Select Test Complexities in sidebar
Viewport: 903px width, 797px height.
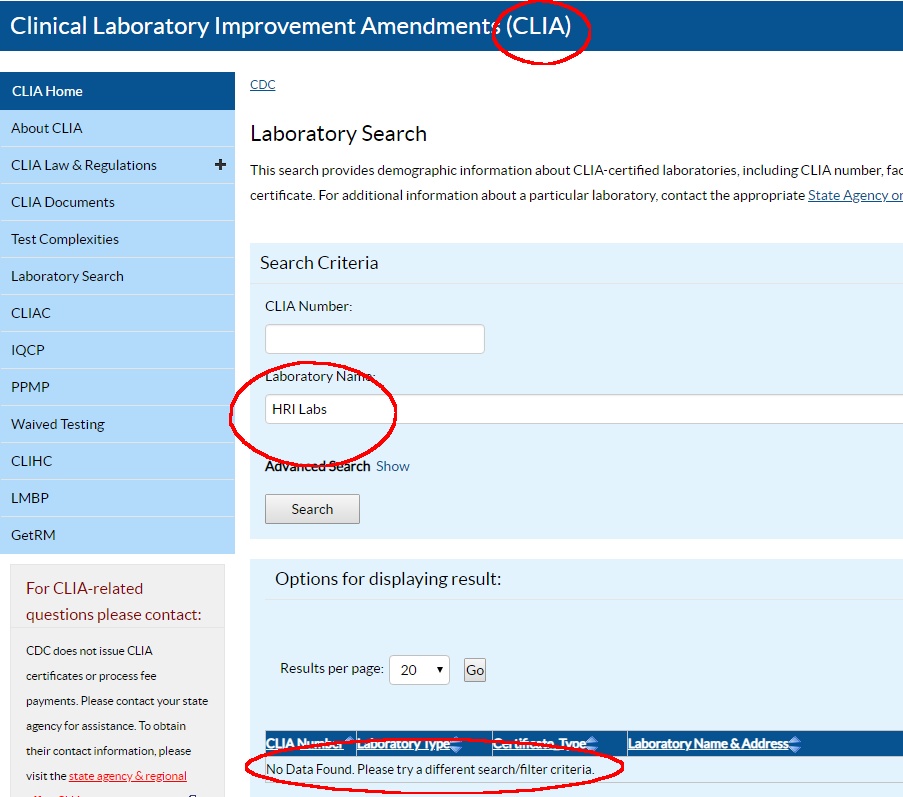click(65, 239)
